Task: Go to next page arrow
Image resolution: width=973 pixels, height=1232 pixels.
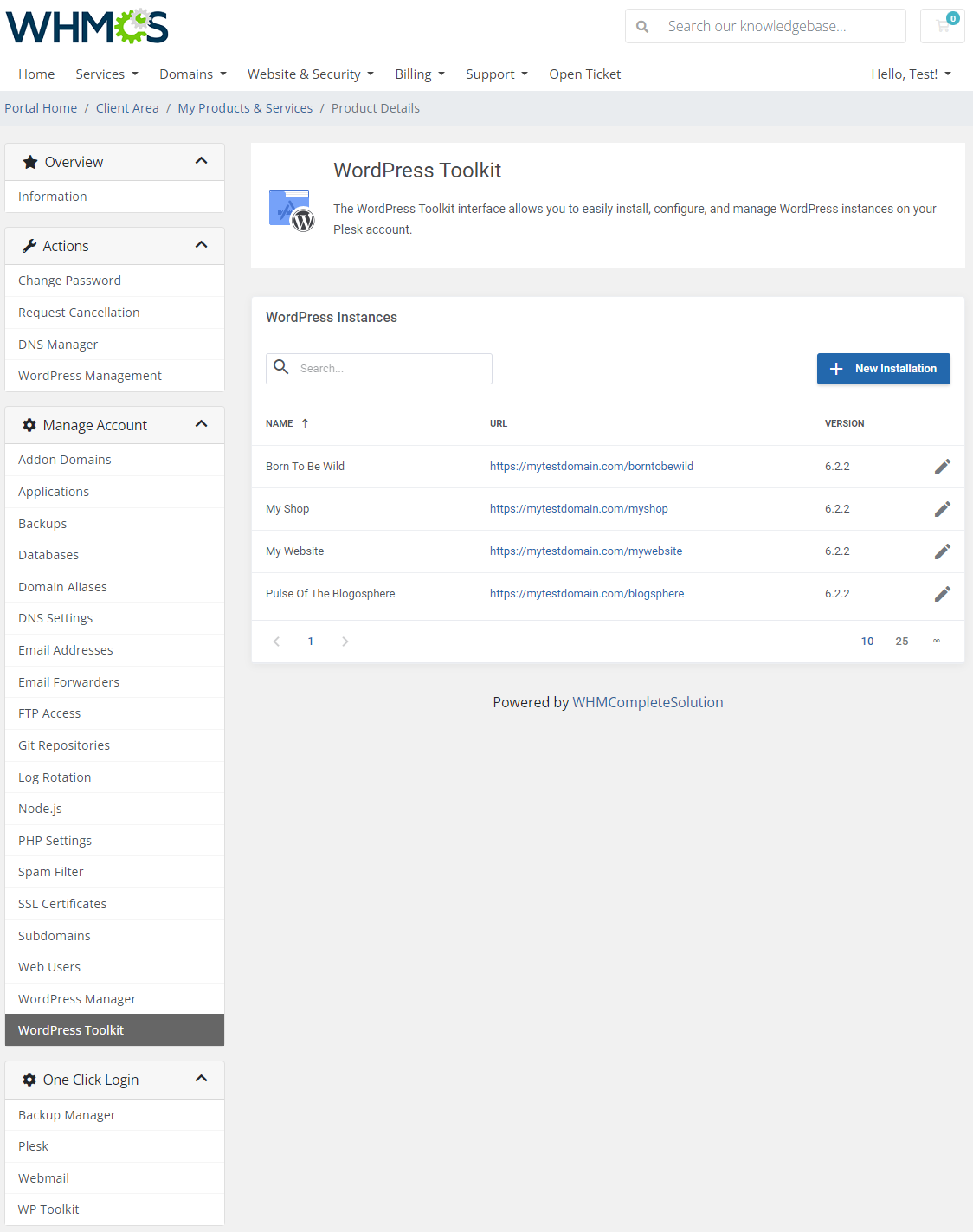Action: pos(345,642)
